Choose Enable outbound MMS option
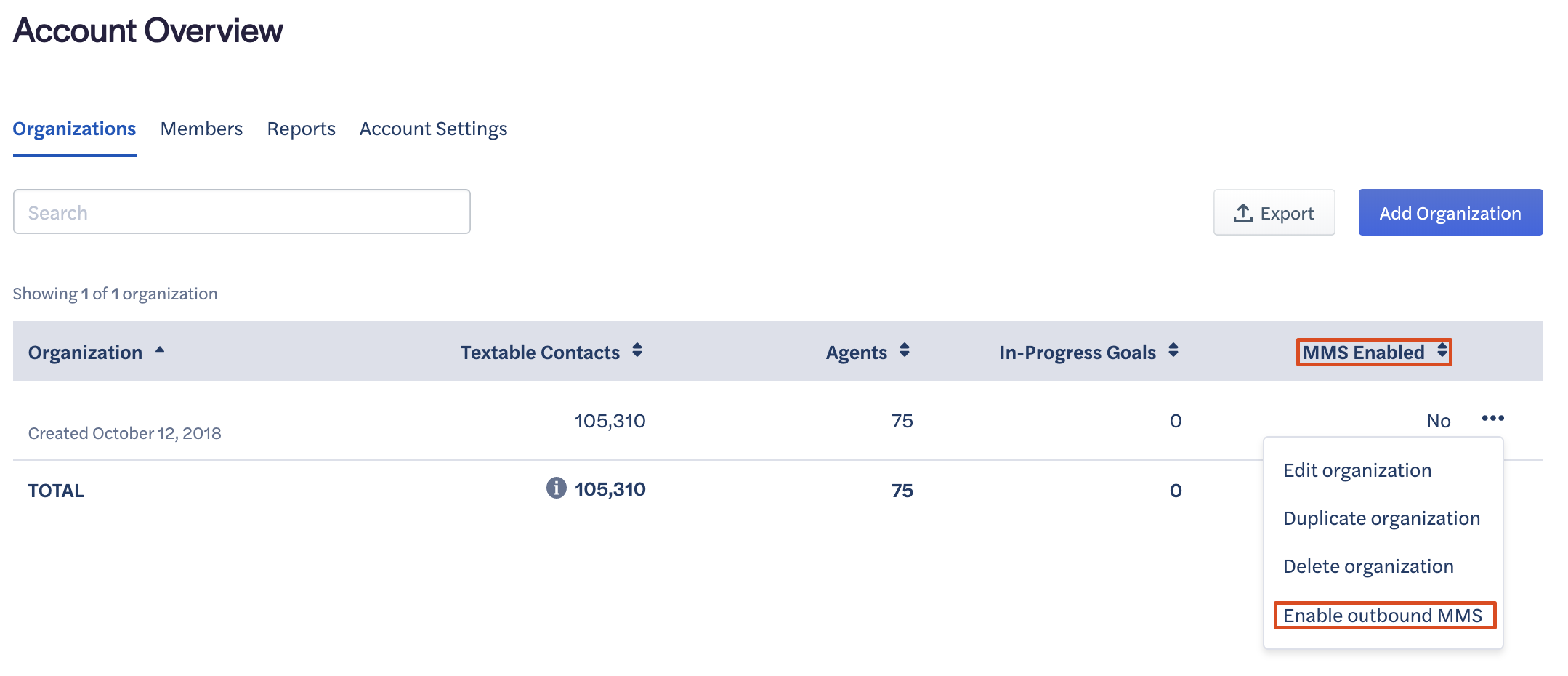 1383,616
